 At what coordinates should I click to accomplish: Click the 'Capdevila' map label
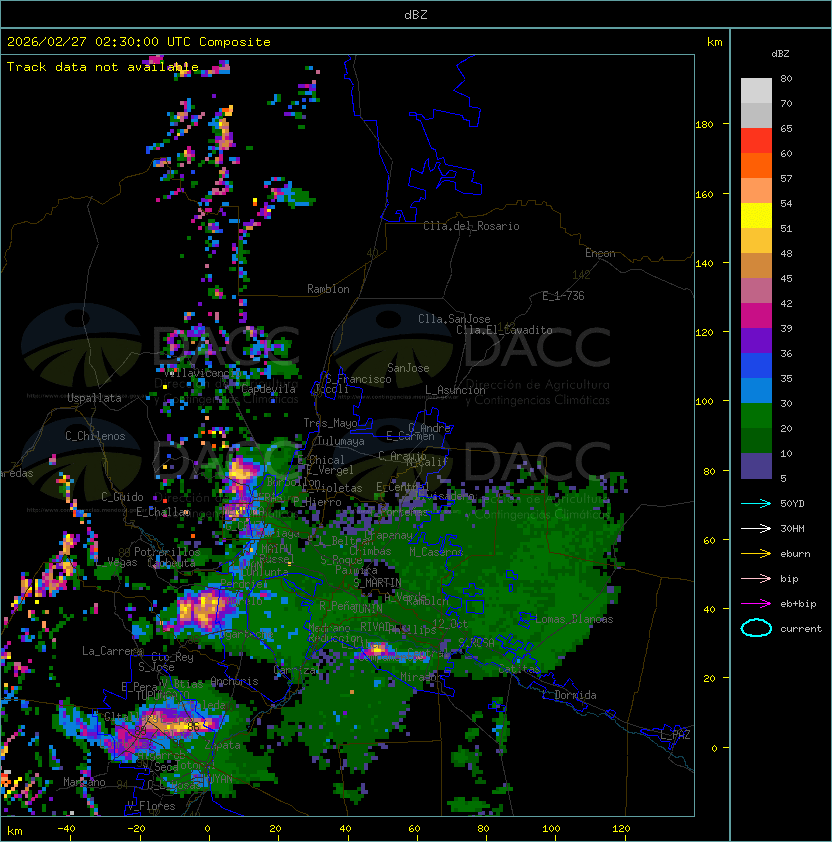268,389
